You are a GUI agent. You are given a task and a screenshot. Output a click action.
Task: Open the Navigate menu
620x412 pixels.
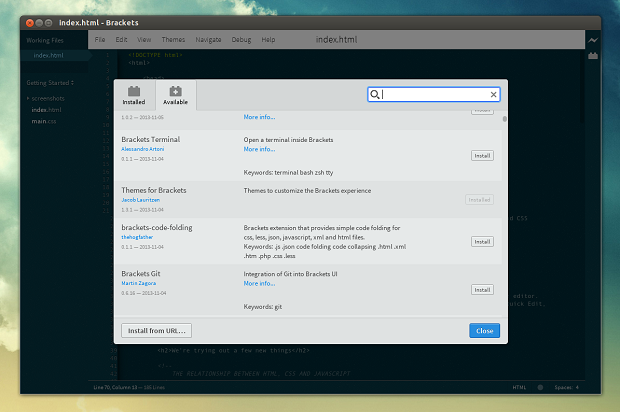pyautogui.click(x=208, y=40)
